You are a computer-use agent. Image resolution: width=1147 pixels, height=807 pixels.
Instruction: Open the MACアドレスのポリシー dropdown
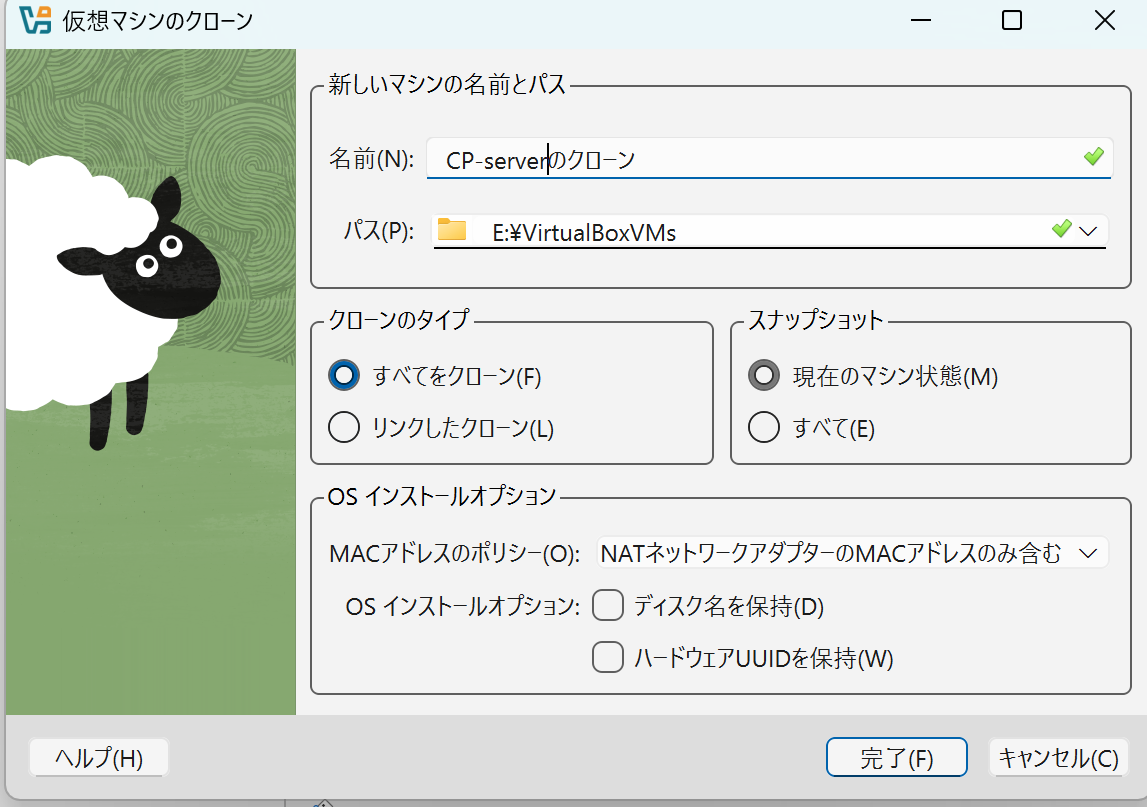click(x=850, y=552)
